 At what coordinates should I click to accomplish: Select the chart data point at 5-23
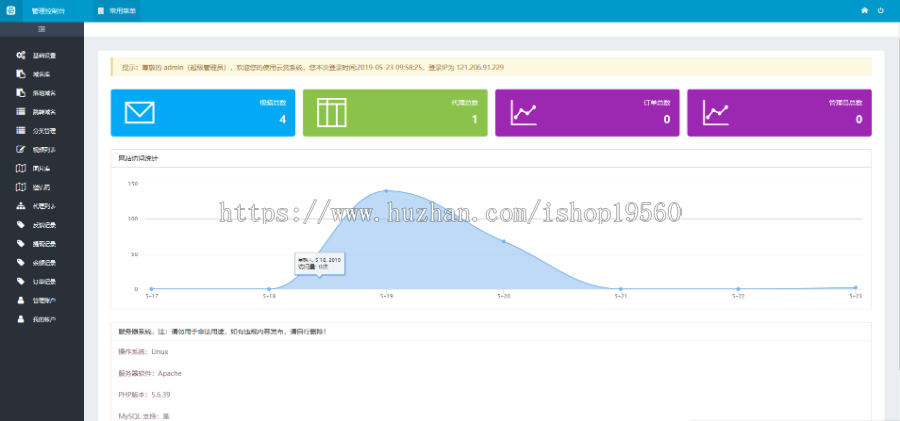[855, 287]
